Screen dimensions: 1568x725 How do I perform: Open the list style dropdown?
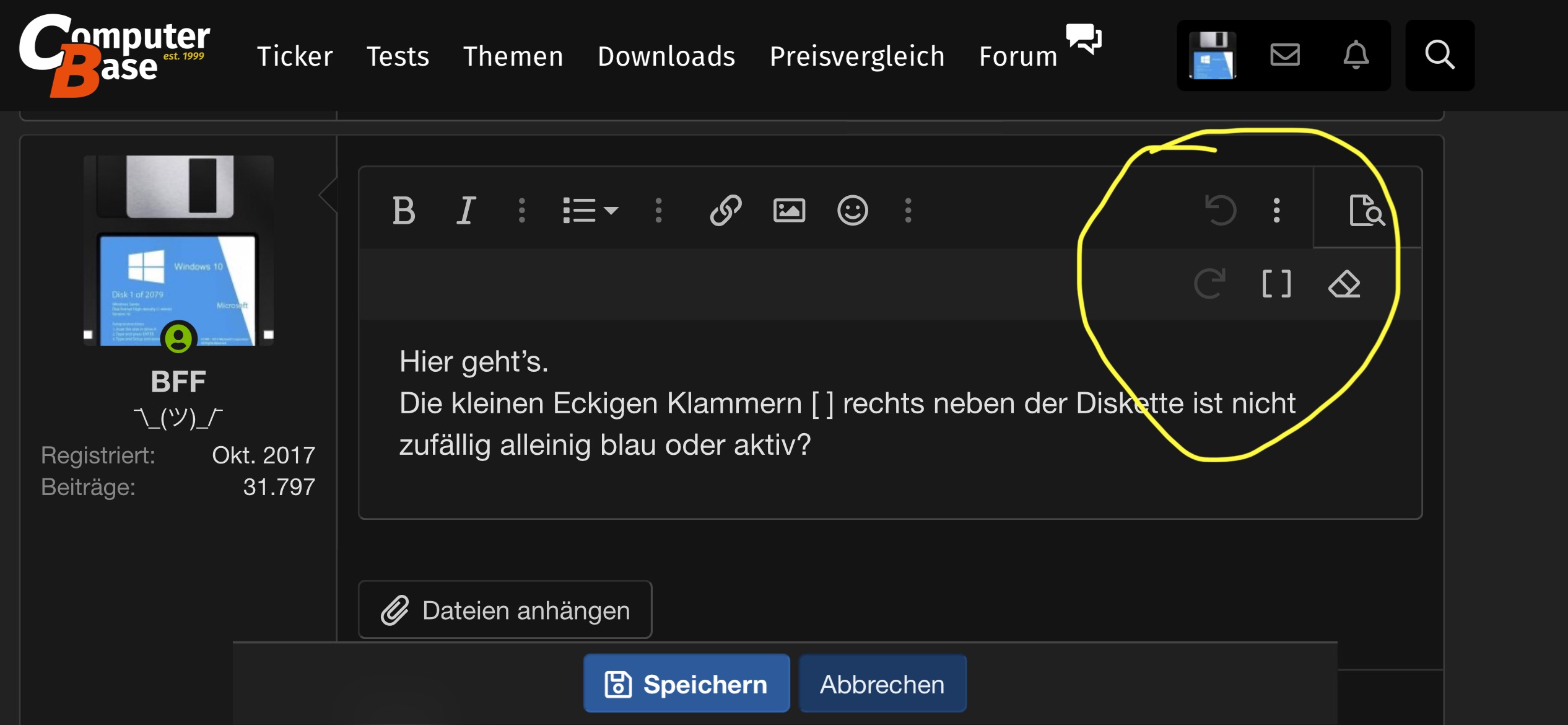(590, 211)
